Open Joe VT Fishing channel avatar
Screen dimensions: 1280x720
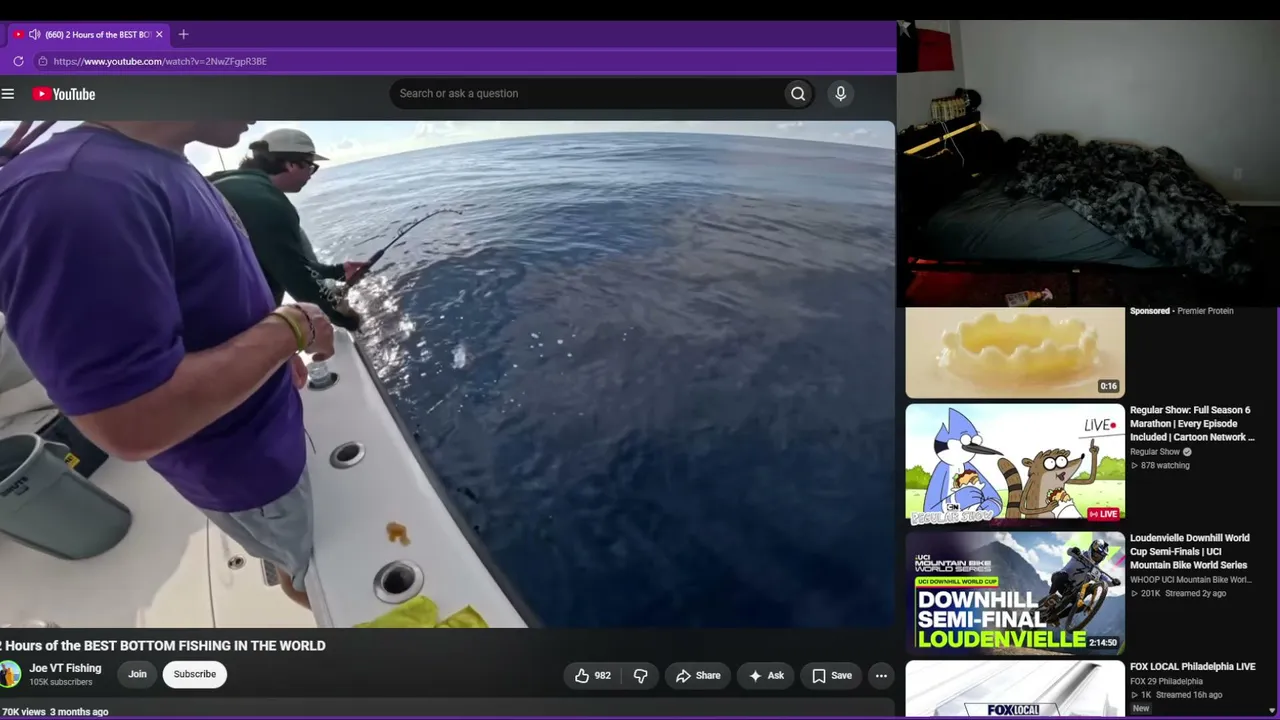click(x=10, y=674)
